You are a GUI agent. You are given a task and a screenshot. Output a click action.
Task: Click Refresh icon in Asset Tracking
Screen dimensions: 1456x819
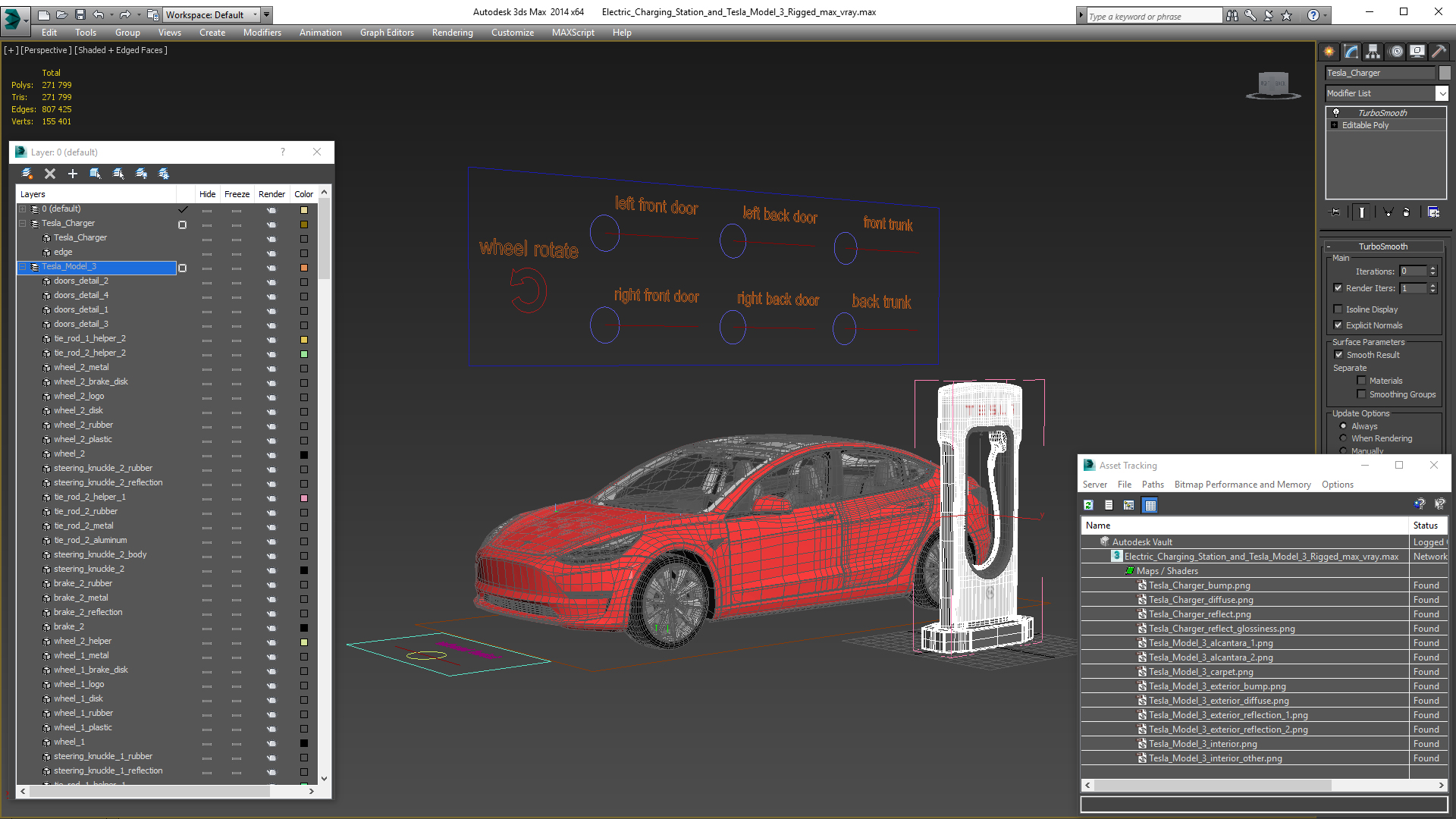[1088, 505]
